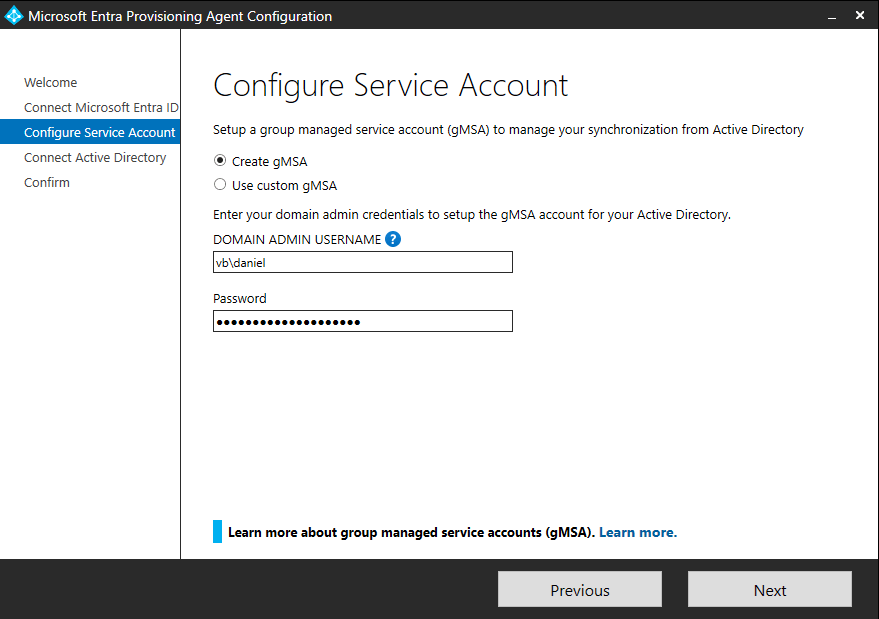
Task: Minimize the Provisioning Agent window
Action: click(832, 16)
